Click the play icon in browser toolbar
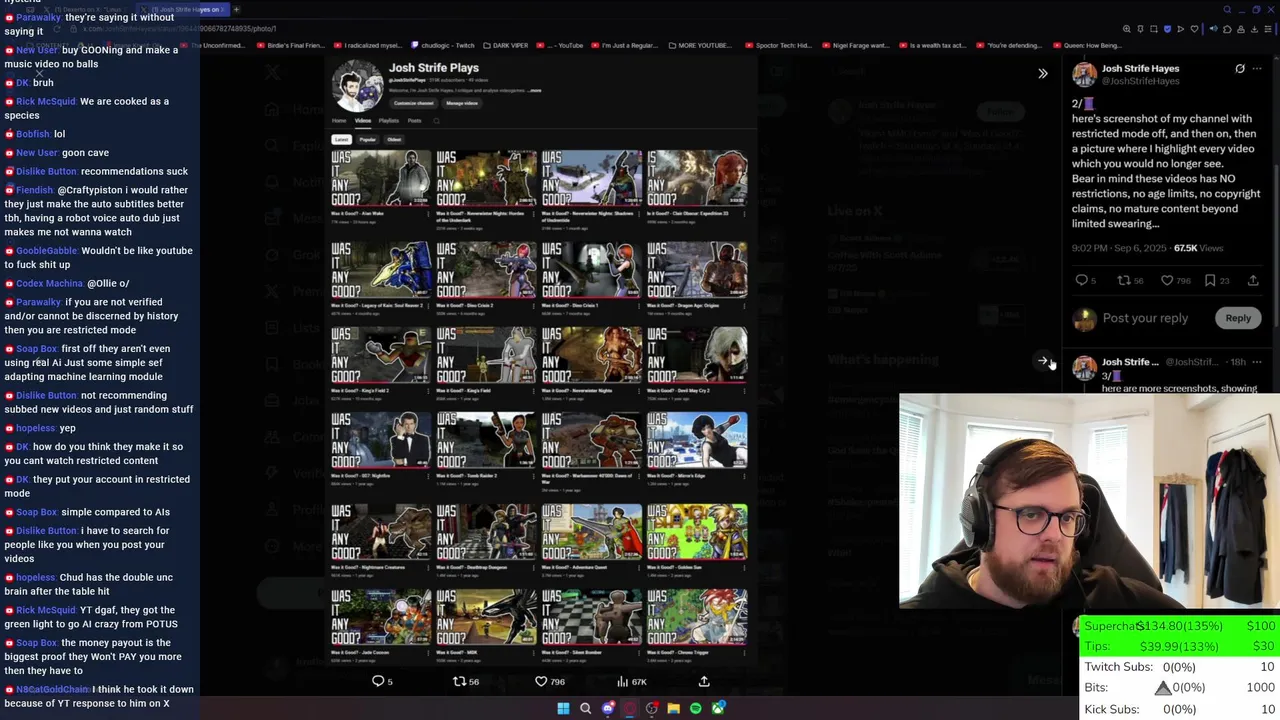 click(1181, 29)
